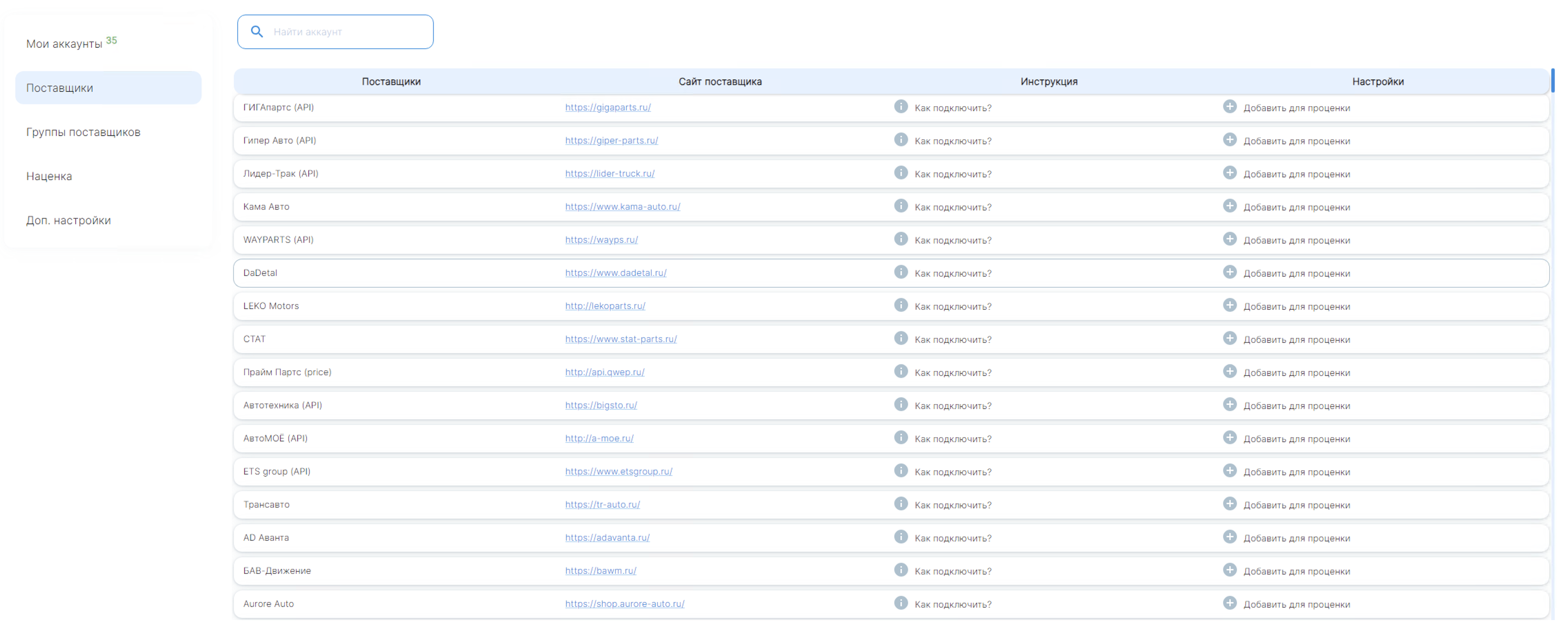Visit wayps.ru supplier site

click(601, 239)
